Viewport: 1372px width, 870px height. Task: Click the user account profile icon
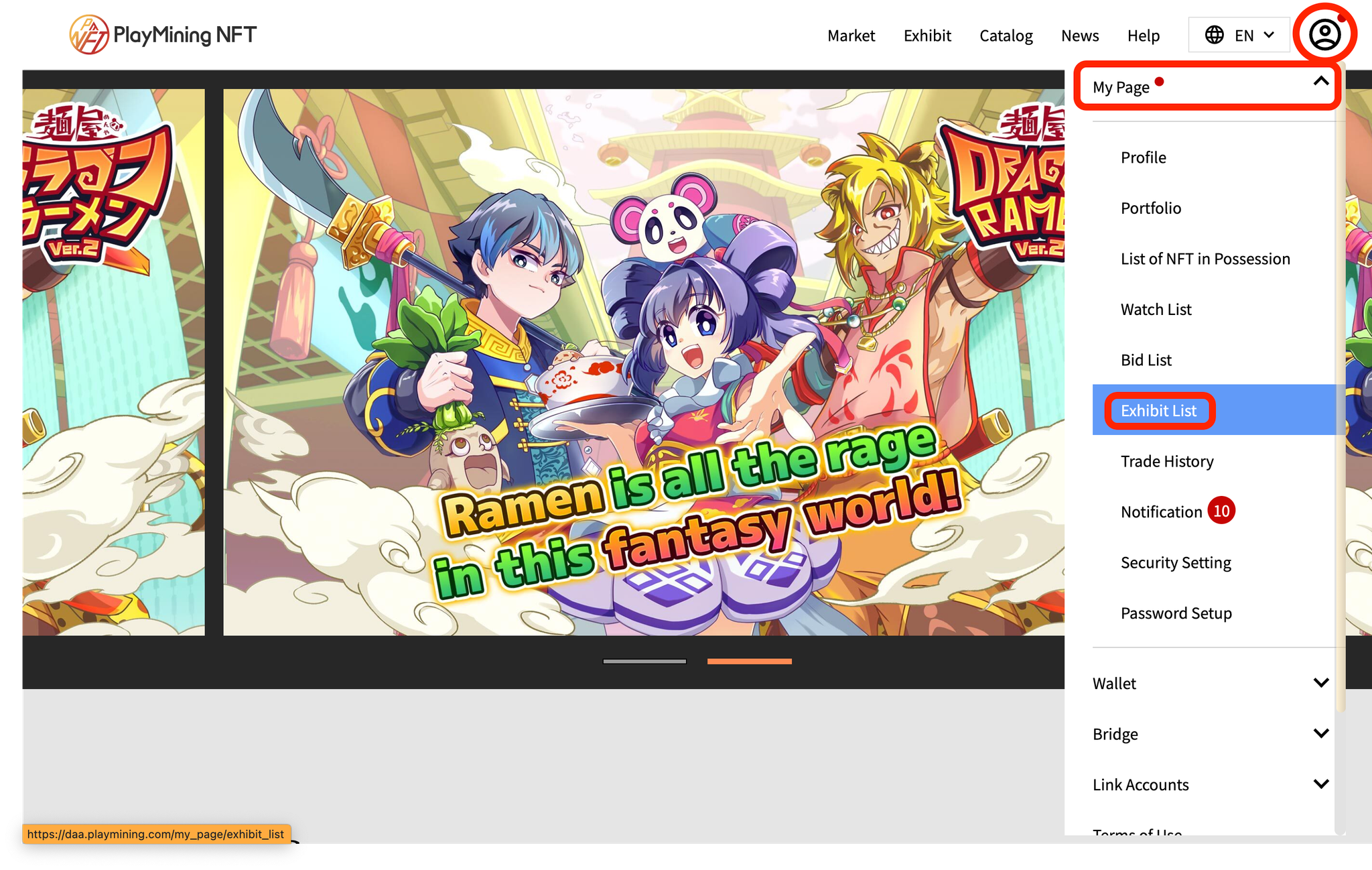[x=1324, y=34]
